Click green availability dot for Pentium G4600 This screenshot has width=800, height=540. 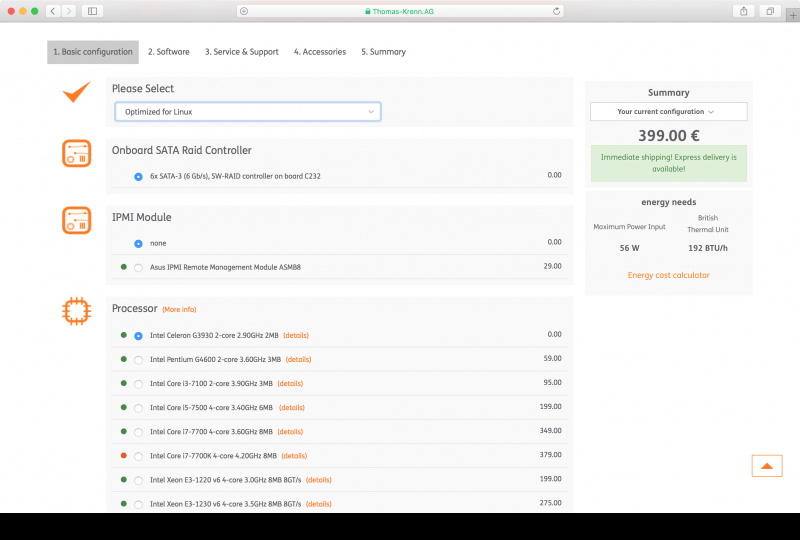(x=123, y=359)
